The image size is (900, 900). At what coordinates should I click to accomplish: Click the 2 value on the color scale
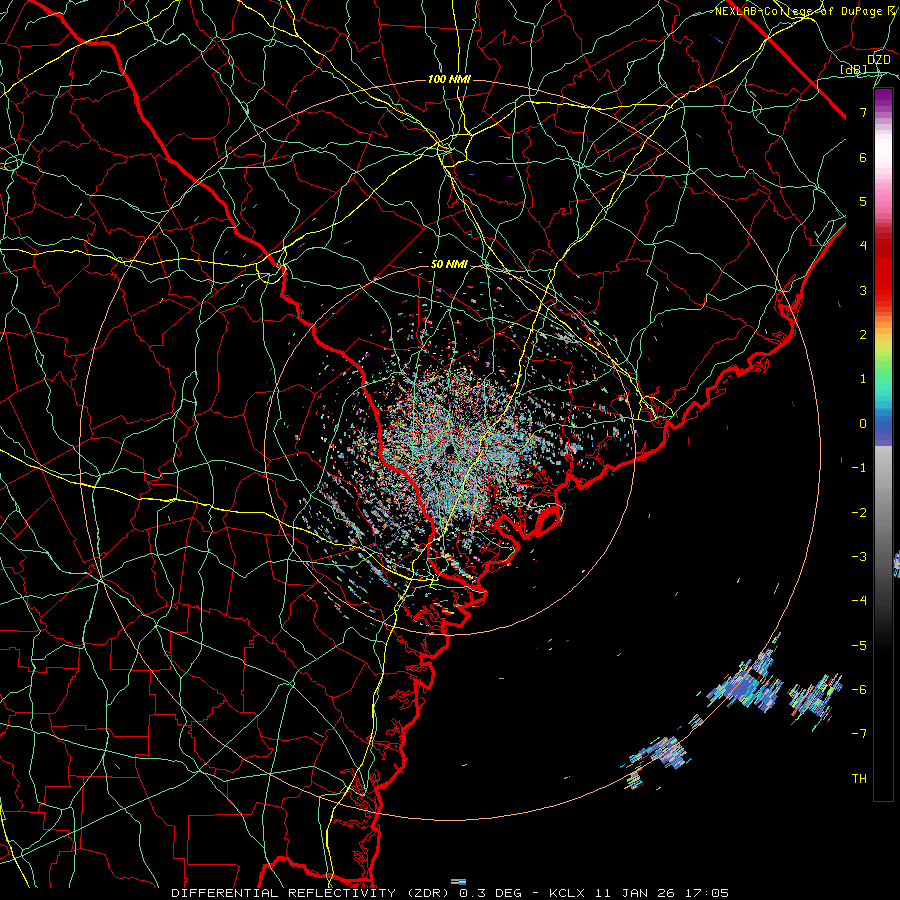863,335
